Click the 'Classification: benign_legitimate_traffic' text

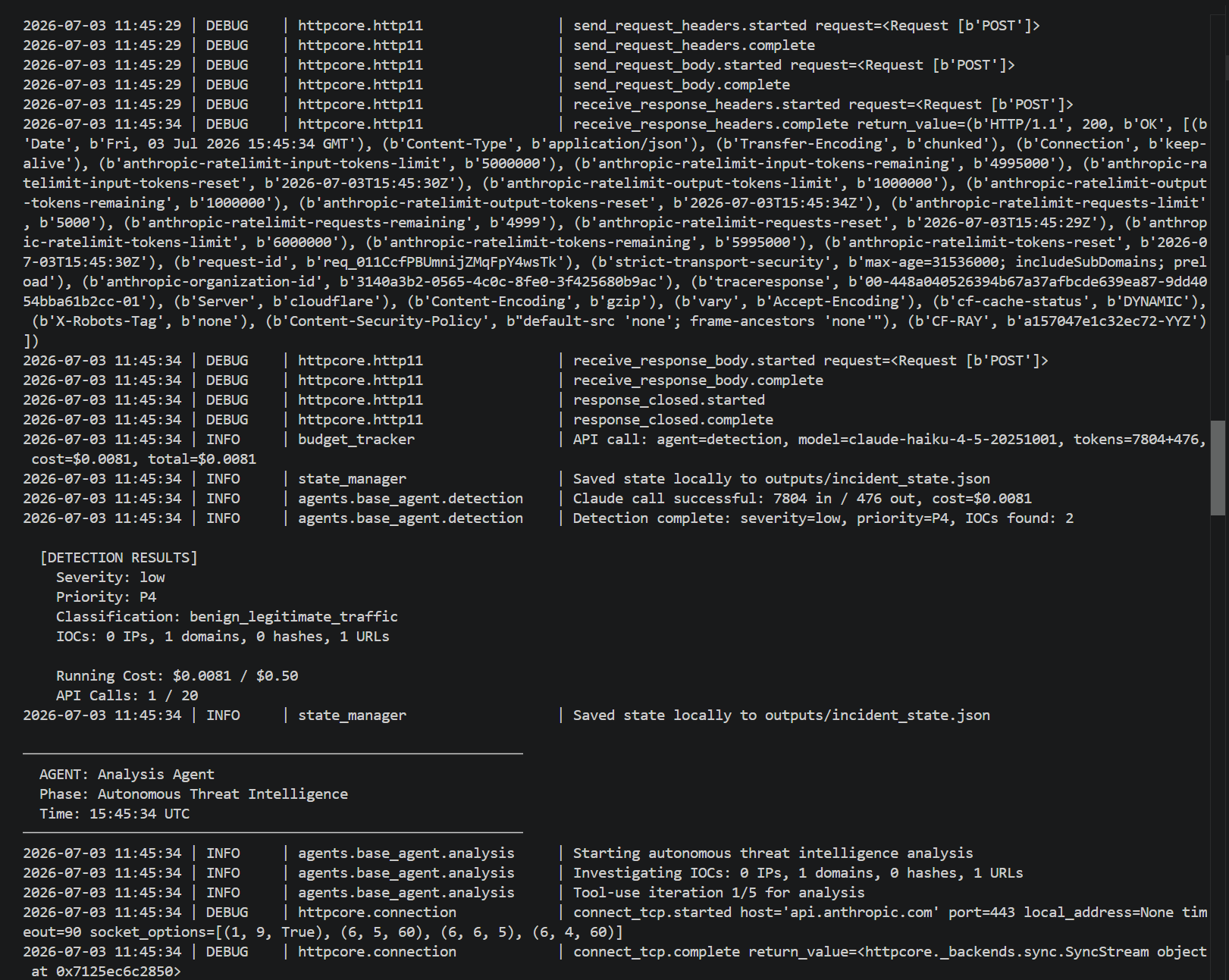click(227, 617)
